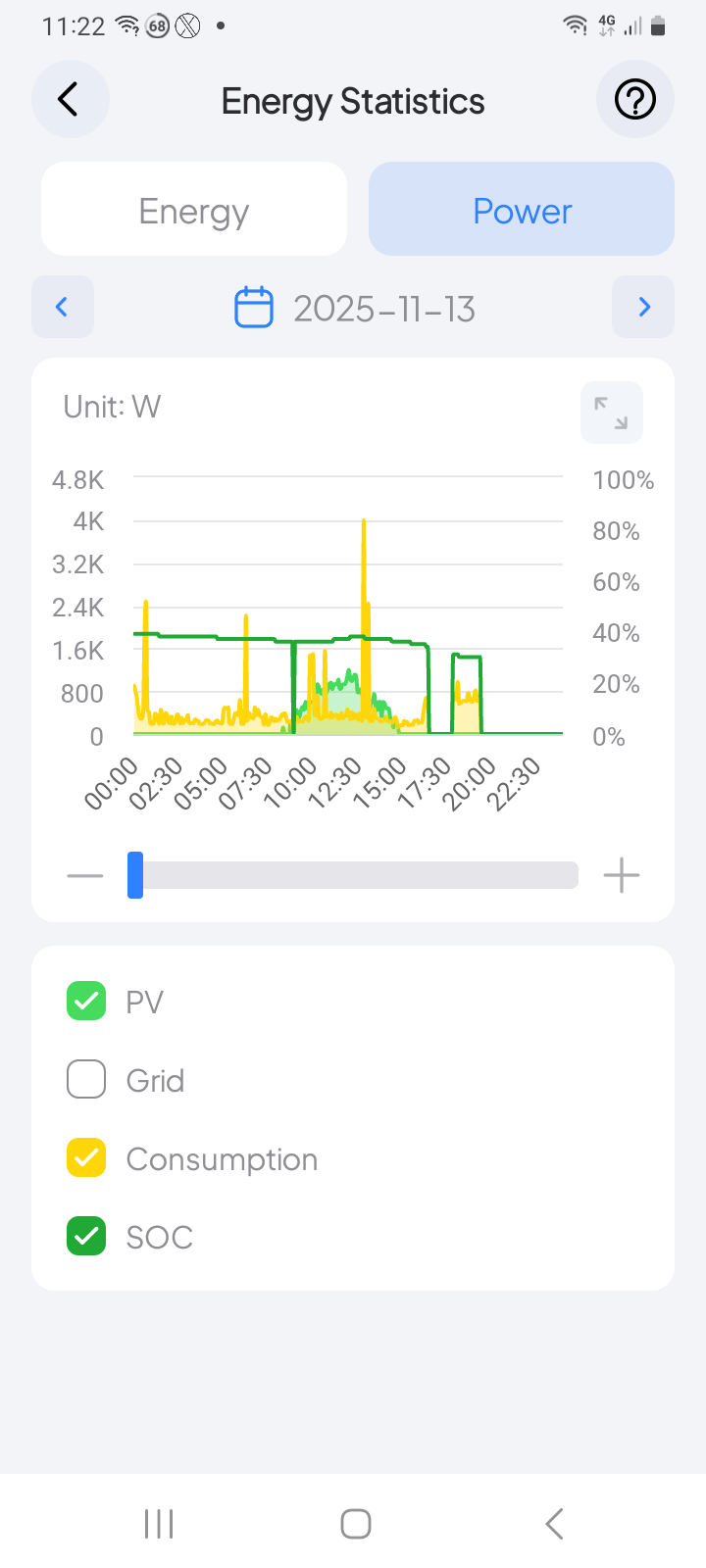Go to previous day chevron

click(x=63, y=307)
